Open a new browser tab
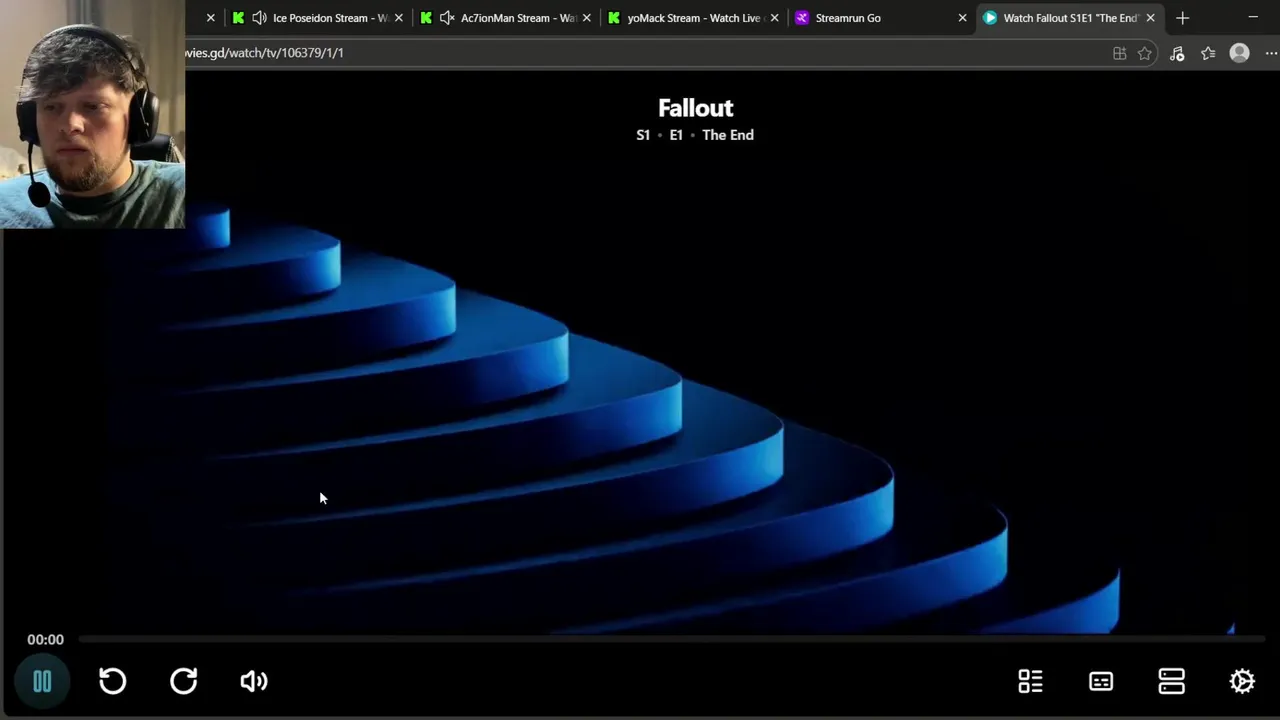The width and height of the screenshot is (1280, 720). (x=1182, y=18)
